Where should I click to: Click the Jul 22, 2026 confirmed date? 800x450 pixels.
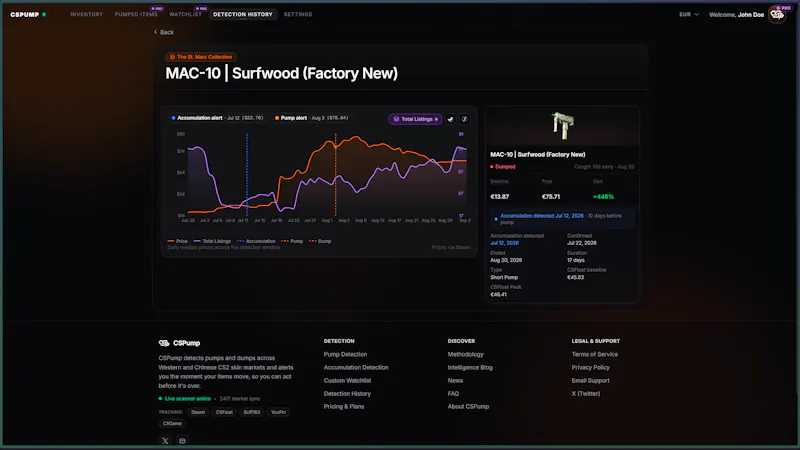point(582,243)
